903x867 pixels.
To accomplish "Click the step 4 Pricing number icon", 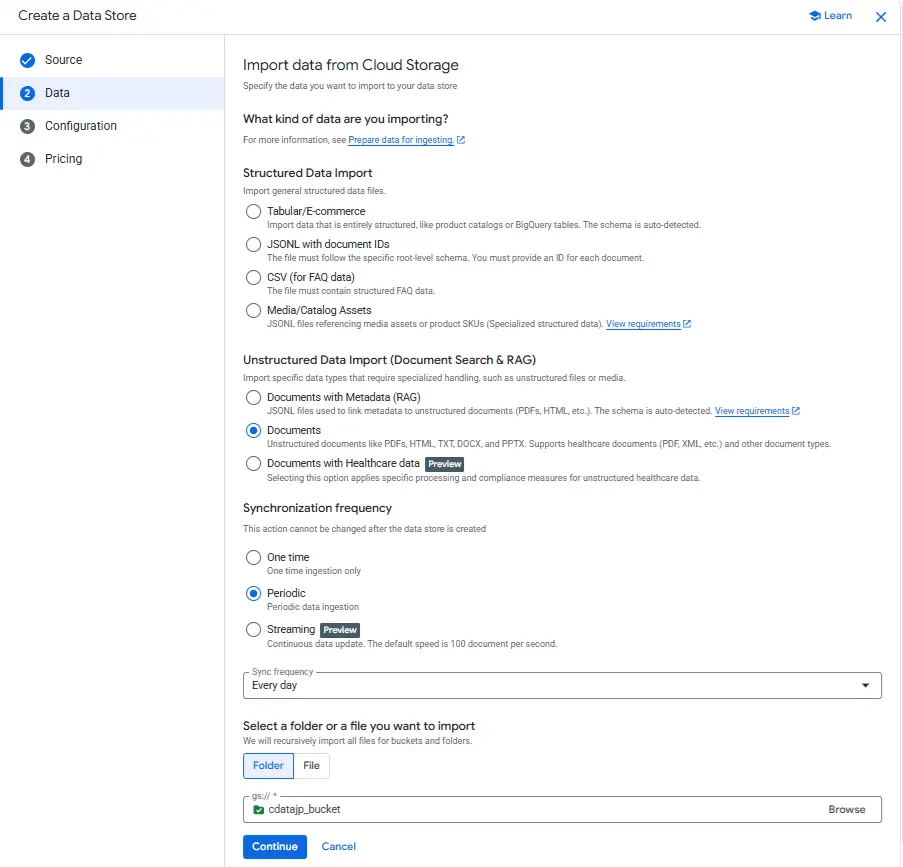I will (27, 159).
